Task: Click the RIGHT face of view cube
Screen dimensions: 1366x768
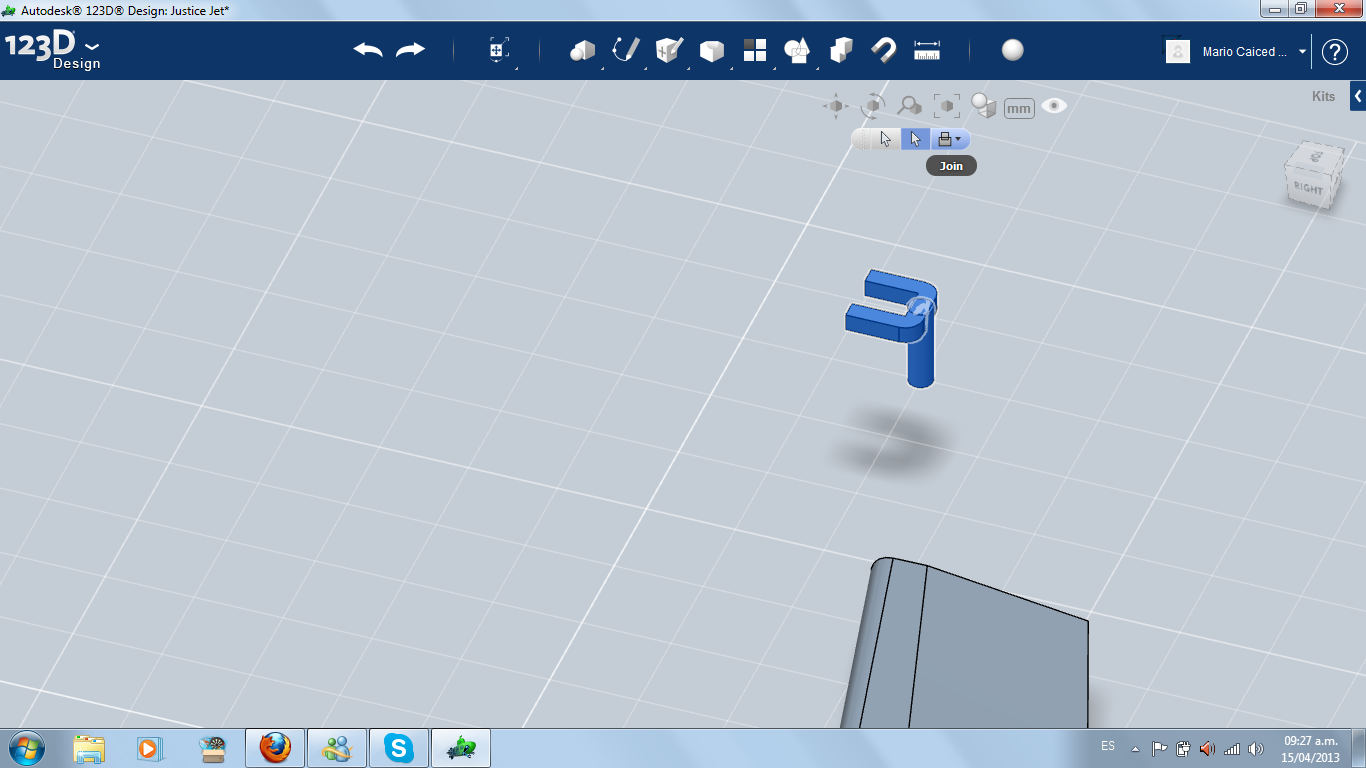Action: (x=1307, y=189)
